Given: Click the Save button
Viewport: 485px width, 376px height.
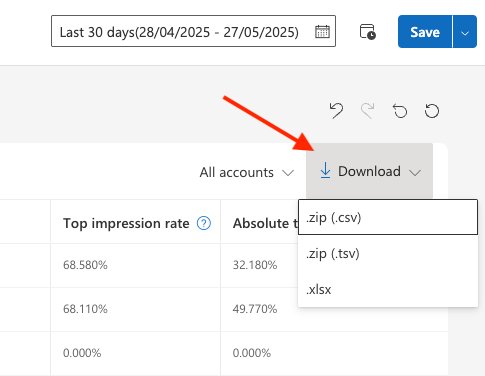Looking at the screenshot, I should (425, 32).
